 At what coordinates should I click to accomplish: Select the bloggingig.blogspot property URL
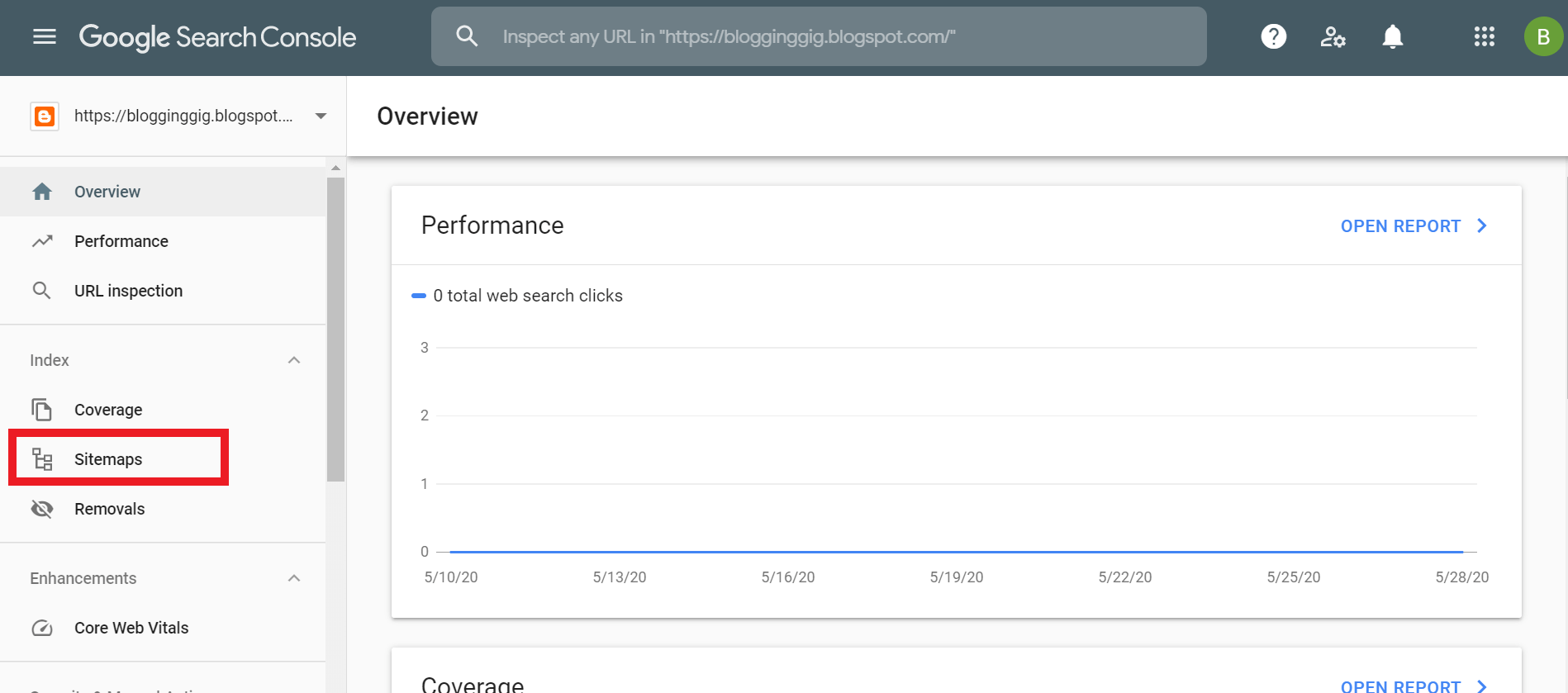pos(183,116)
